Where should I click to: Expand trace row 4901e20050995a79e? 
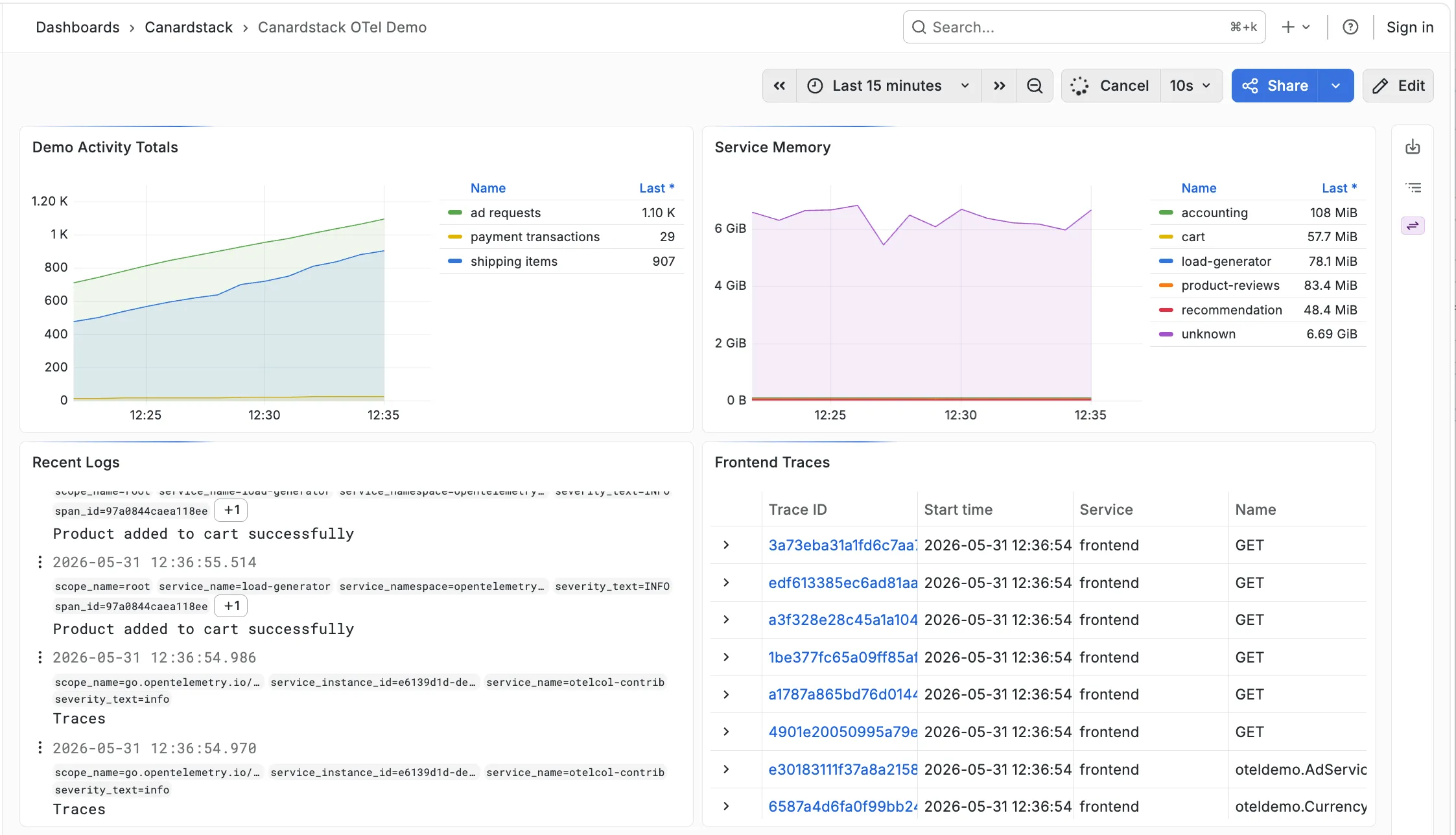tap(726, 732)
